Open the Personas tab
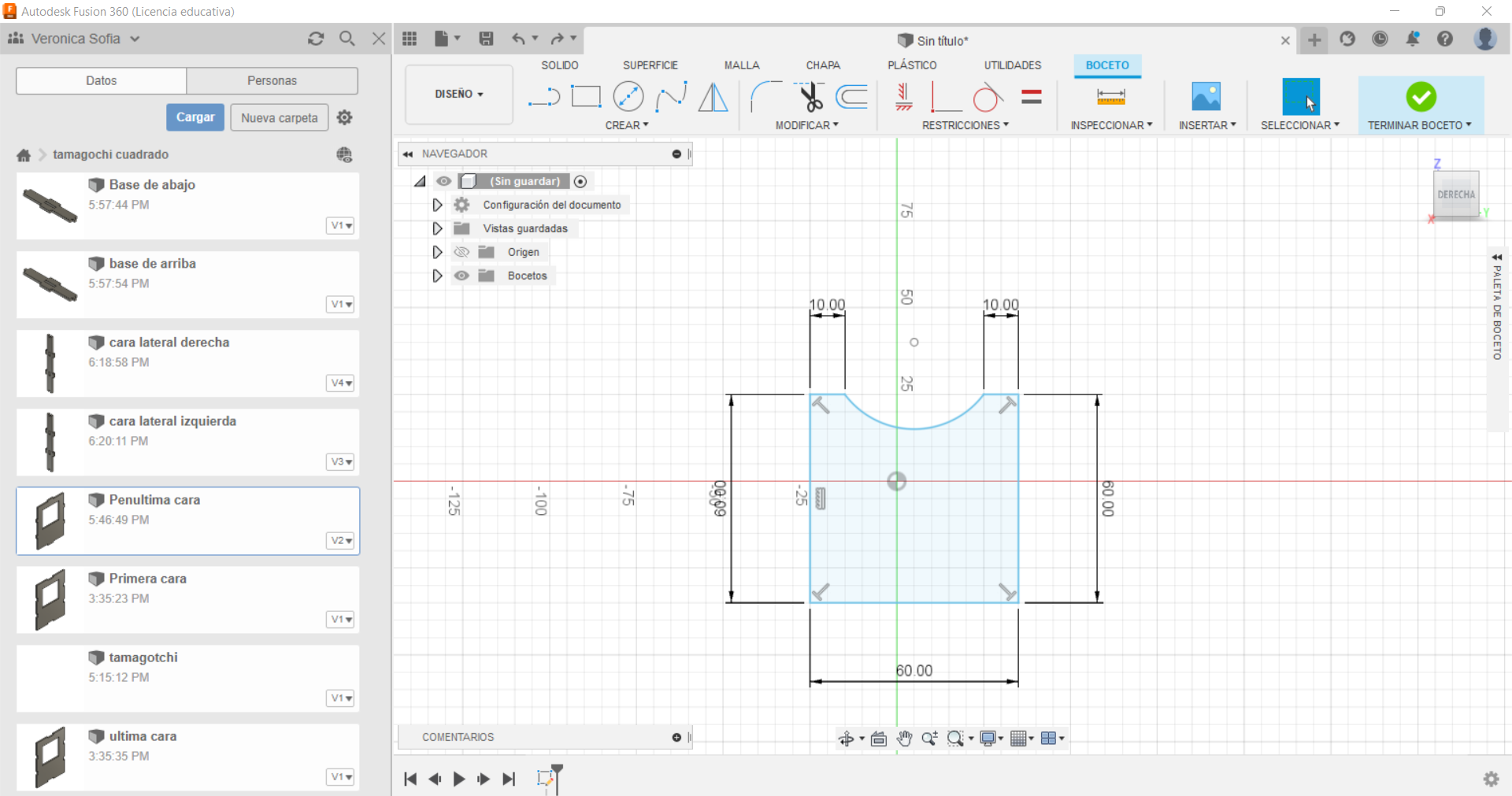1512x796 pixels. [x=272, y=80]
